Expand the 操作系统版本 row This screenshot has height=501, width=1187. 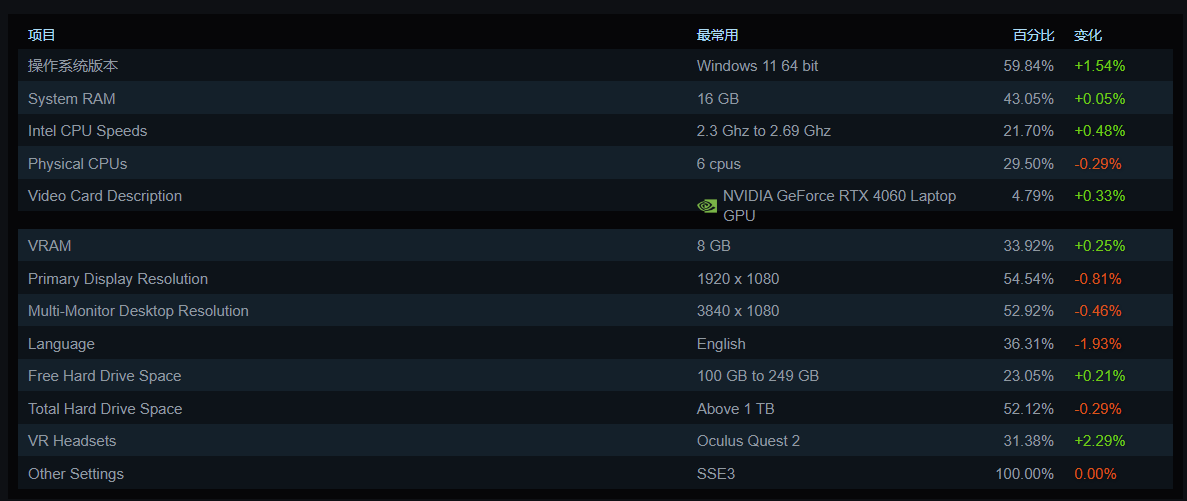point(73,66)
